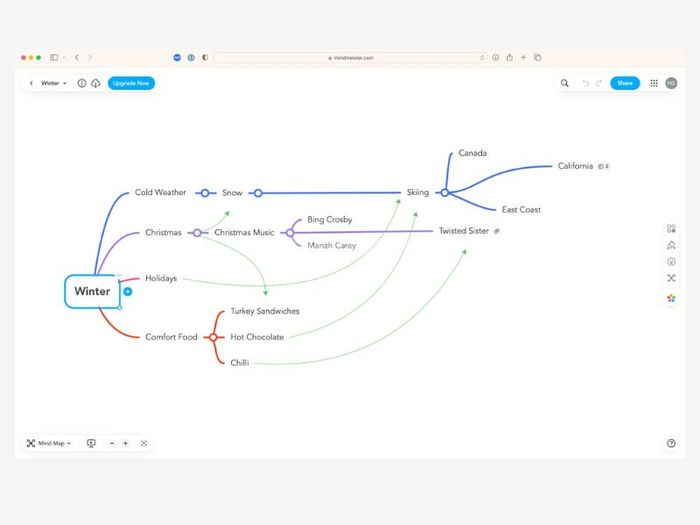Select the Turkey Sandwiches topic
This screenshot has height=525, width=700.
click(x=265, y=311)
